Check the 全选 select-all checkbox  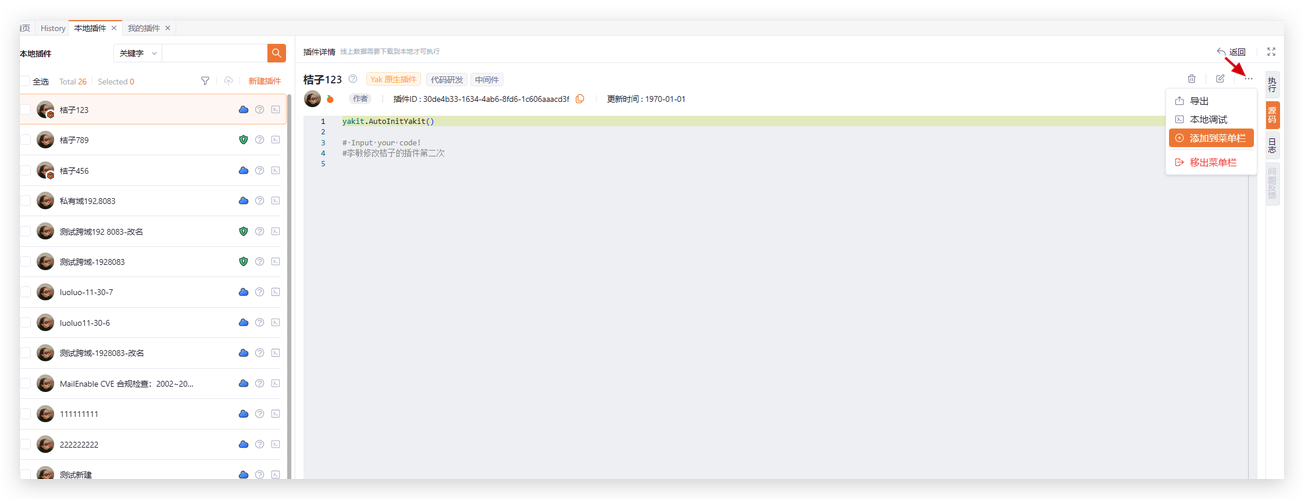pyautogui.click(x=24, y=81)
